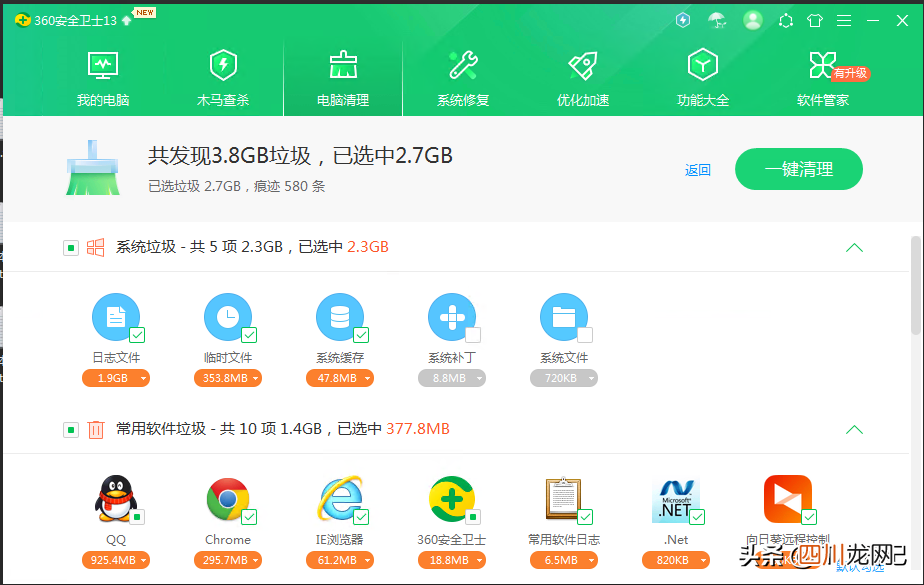Click the 返回 link

pyautogui.click(x=698, y=170)
